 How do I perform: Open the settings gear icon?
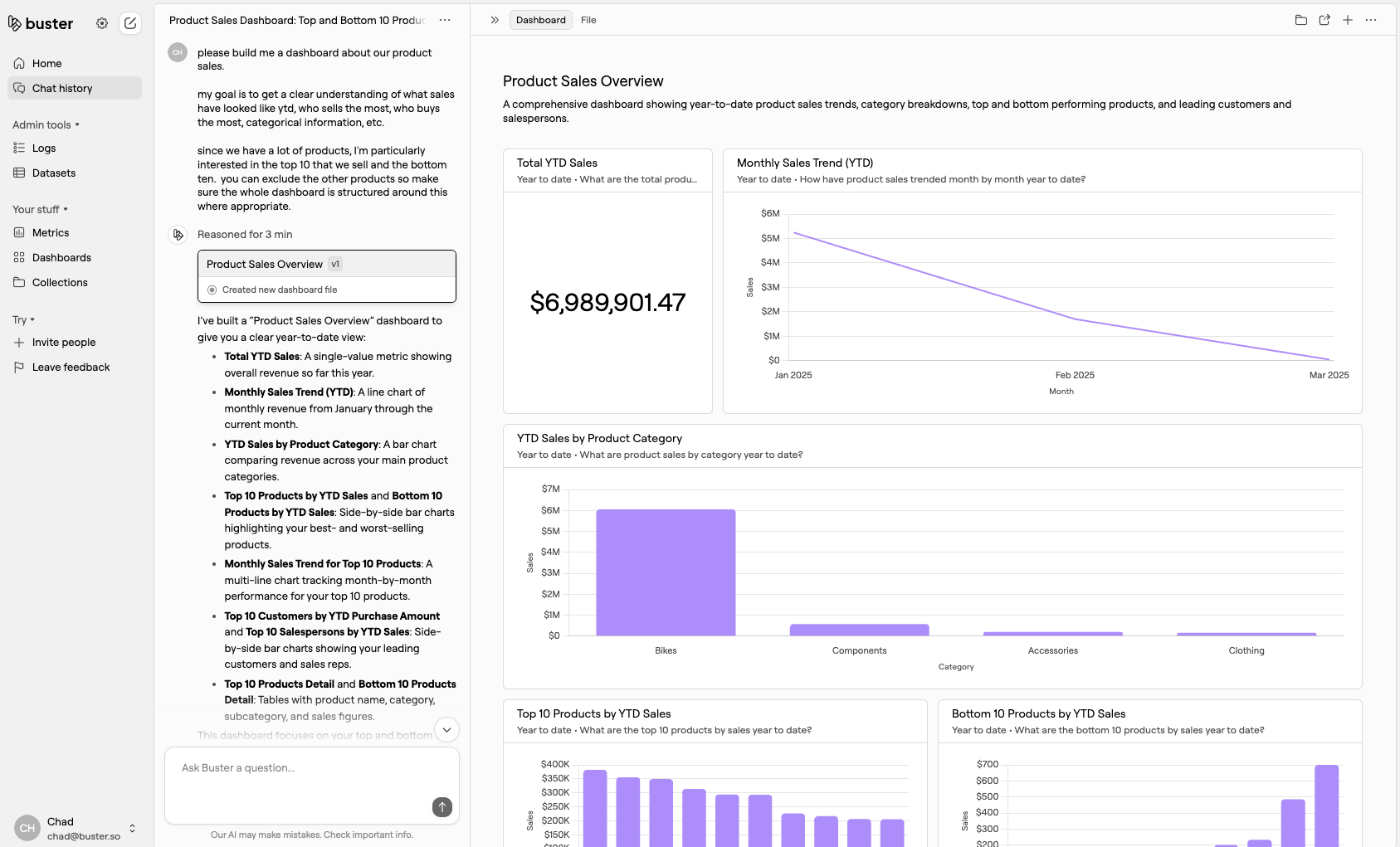pos(102,23)
